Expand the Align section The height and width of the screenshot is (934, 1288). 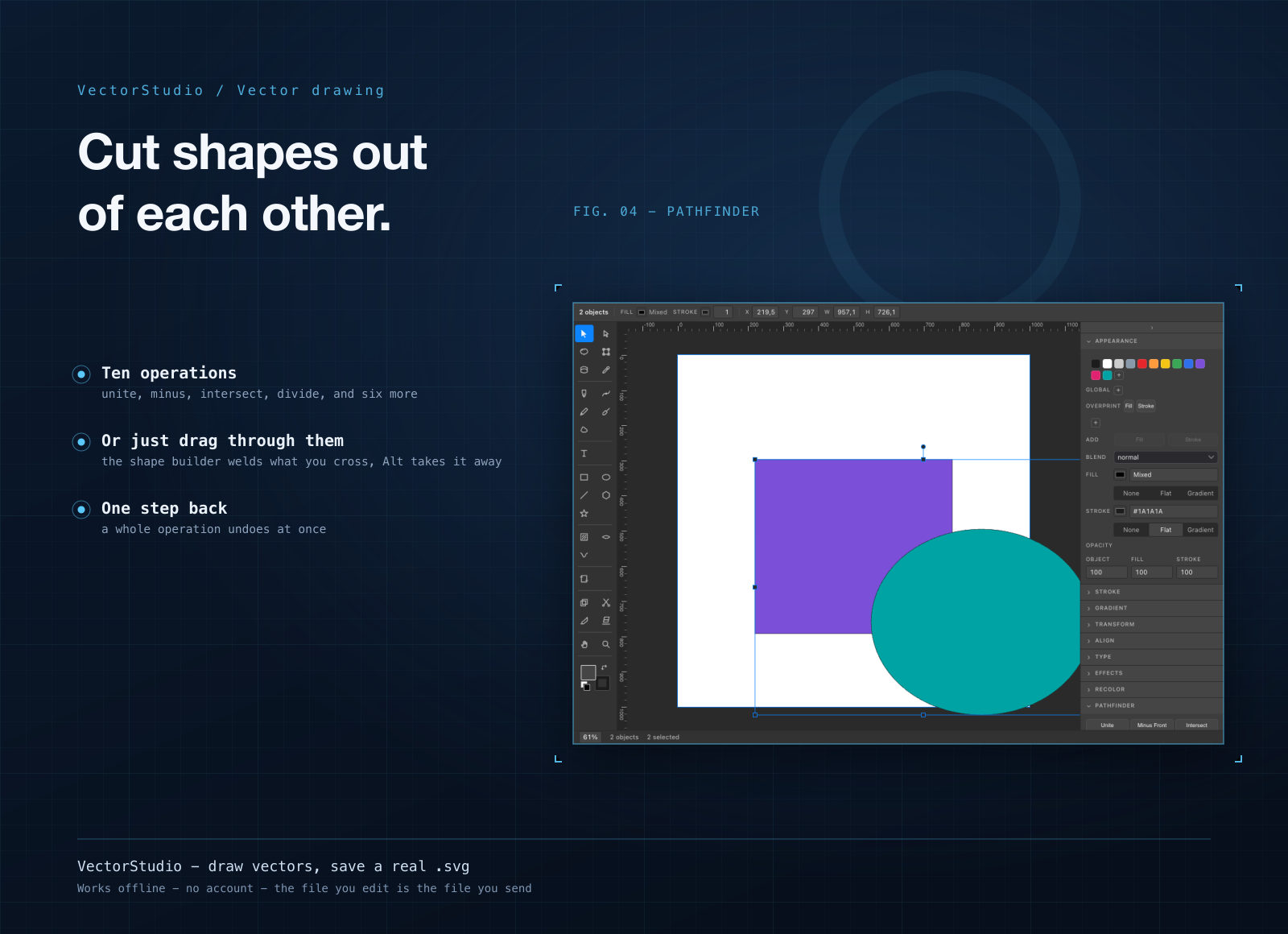(1152, 641)
